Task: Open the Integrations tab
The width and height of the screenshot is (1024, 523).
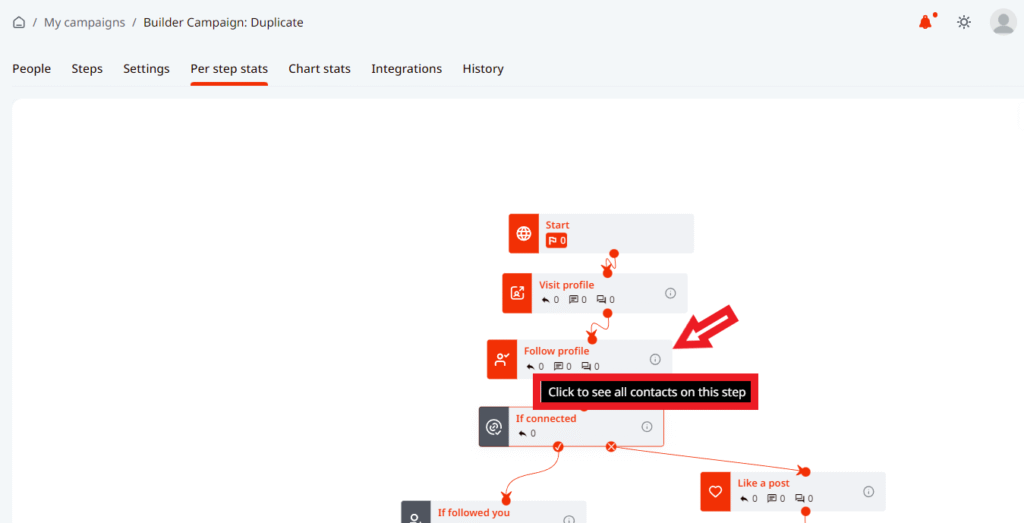Action: pos(406,69)
